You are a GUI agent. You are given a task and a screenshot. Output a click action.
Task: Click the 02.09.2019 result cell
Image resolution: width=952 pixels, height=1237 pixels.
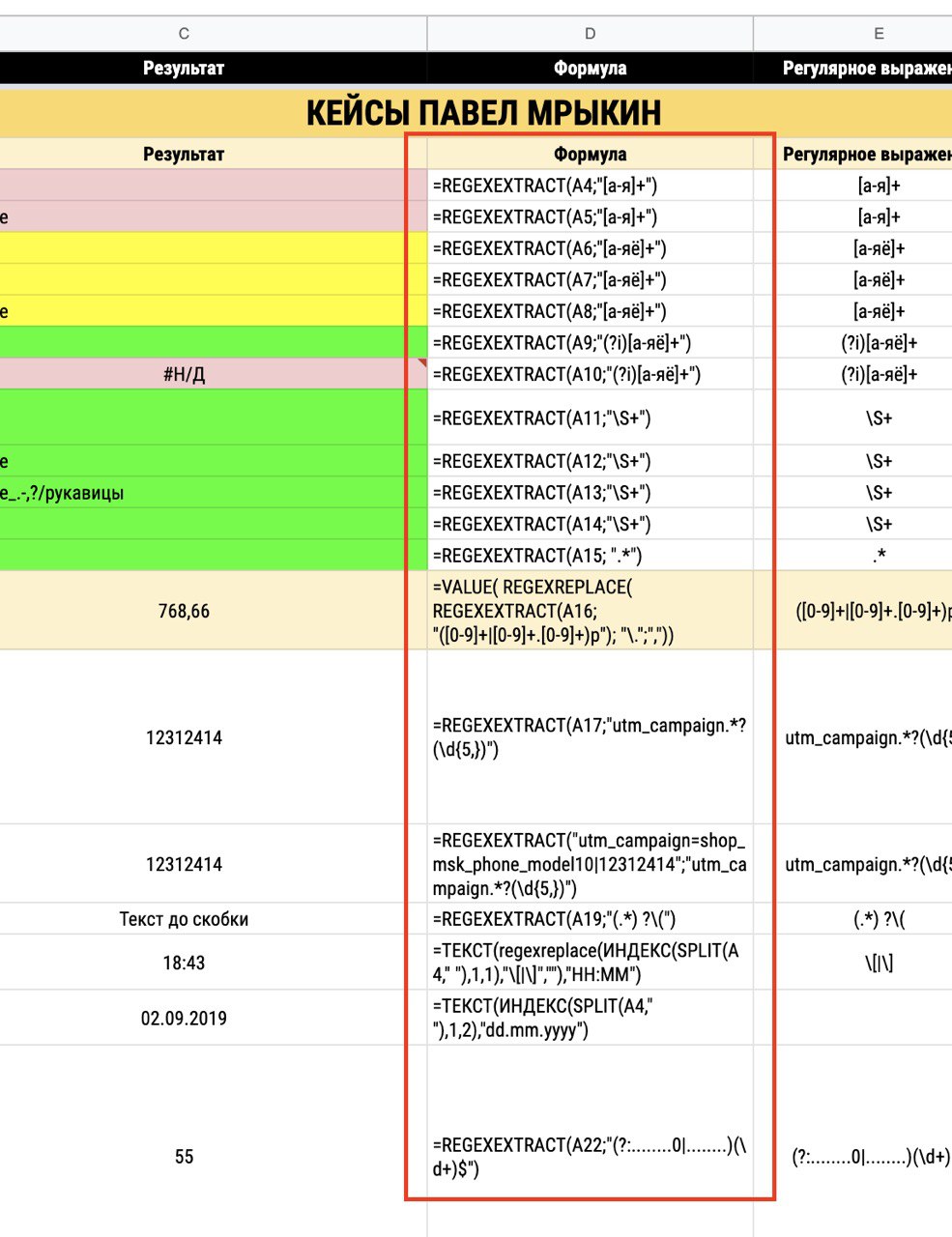213,1018
